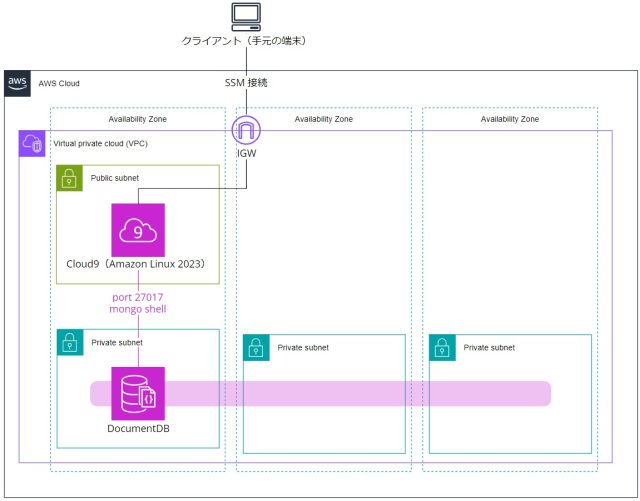Click the client computer icon
This screenshot has width=640, height=501.
[x=246, y=17]
